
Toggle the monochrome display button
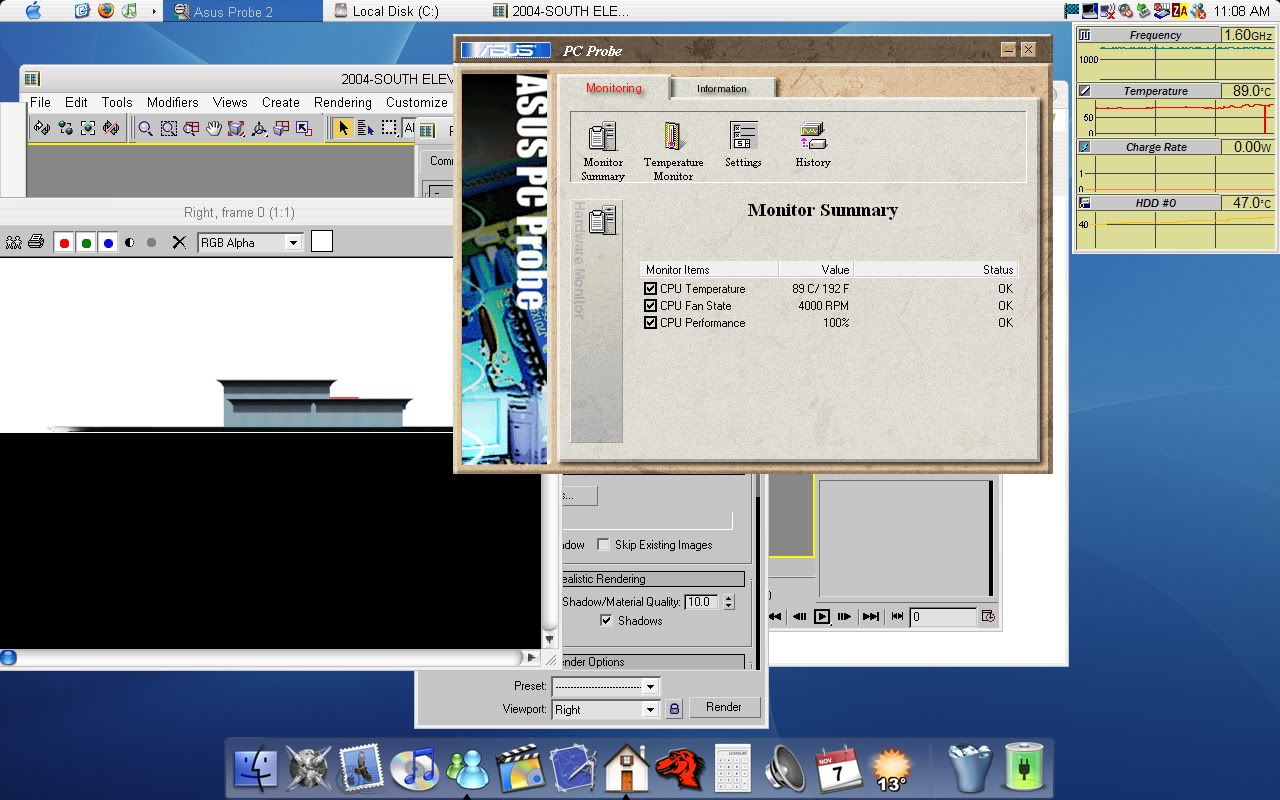pos(152,242)
